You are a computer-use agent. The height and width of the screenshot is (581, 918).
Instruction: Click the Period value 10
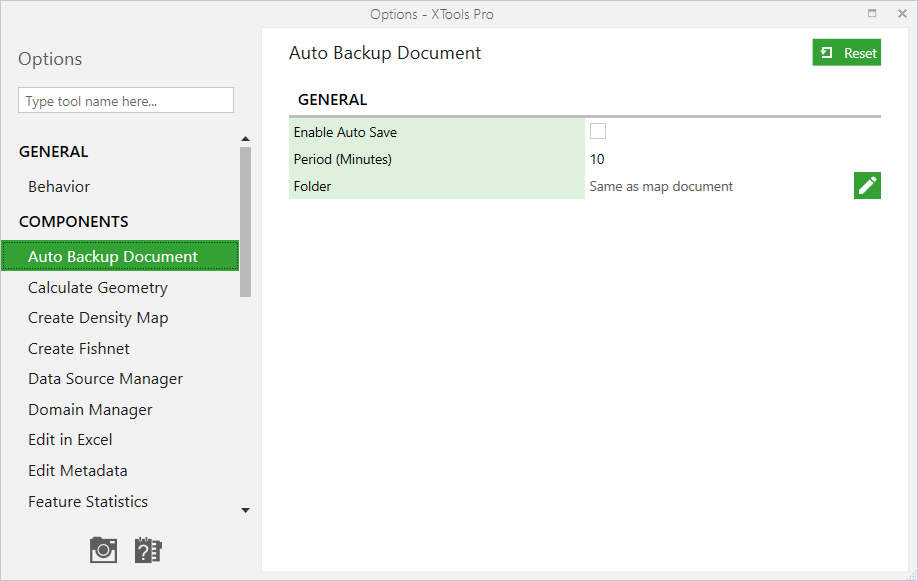(597, 159)
